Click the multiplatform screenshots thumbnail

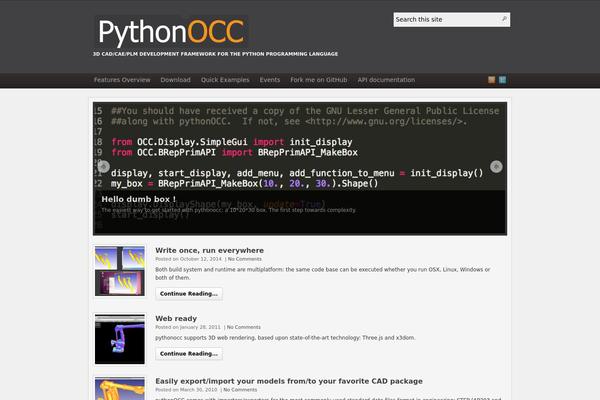pos(120,271)
